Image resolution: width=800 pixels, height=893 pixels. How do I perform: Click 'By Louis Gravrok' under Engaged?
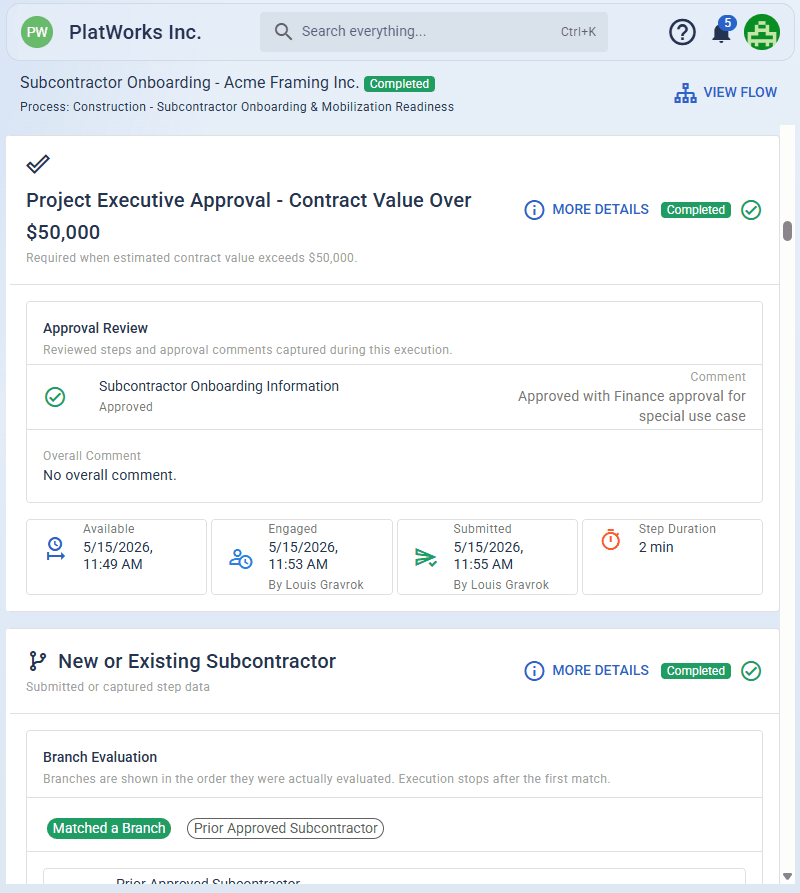coord(315,585)
